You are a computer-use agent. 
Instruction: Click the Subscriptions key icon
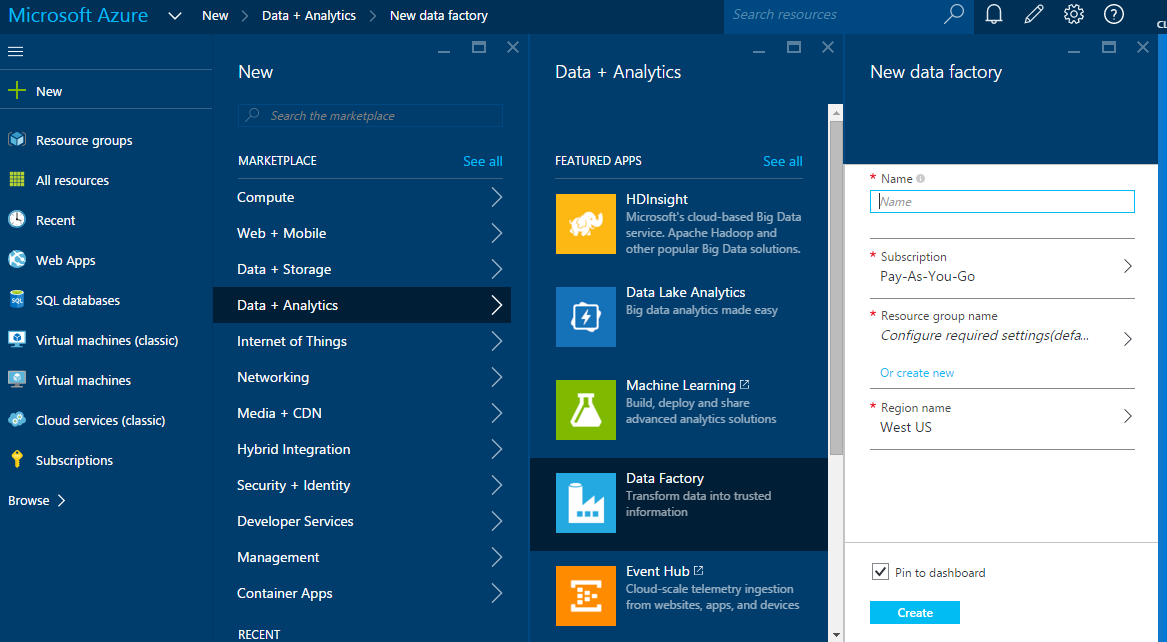click(x=16, y=460)
